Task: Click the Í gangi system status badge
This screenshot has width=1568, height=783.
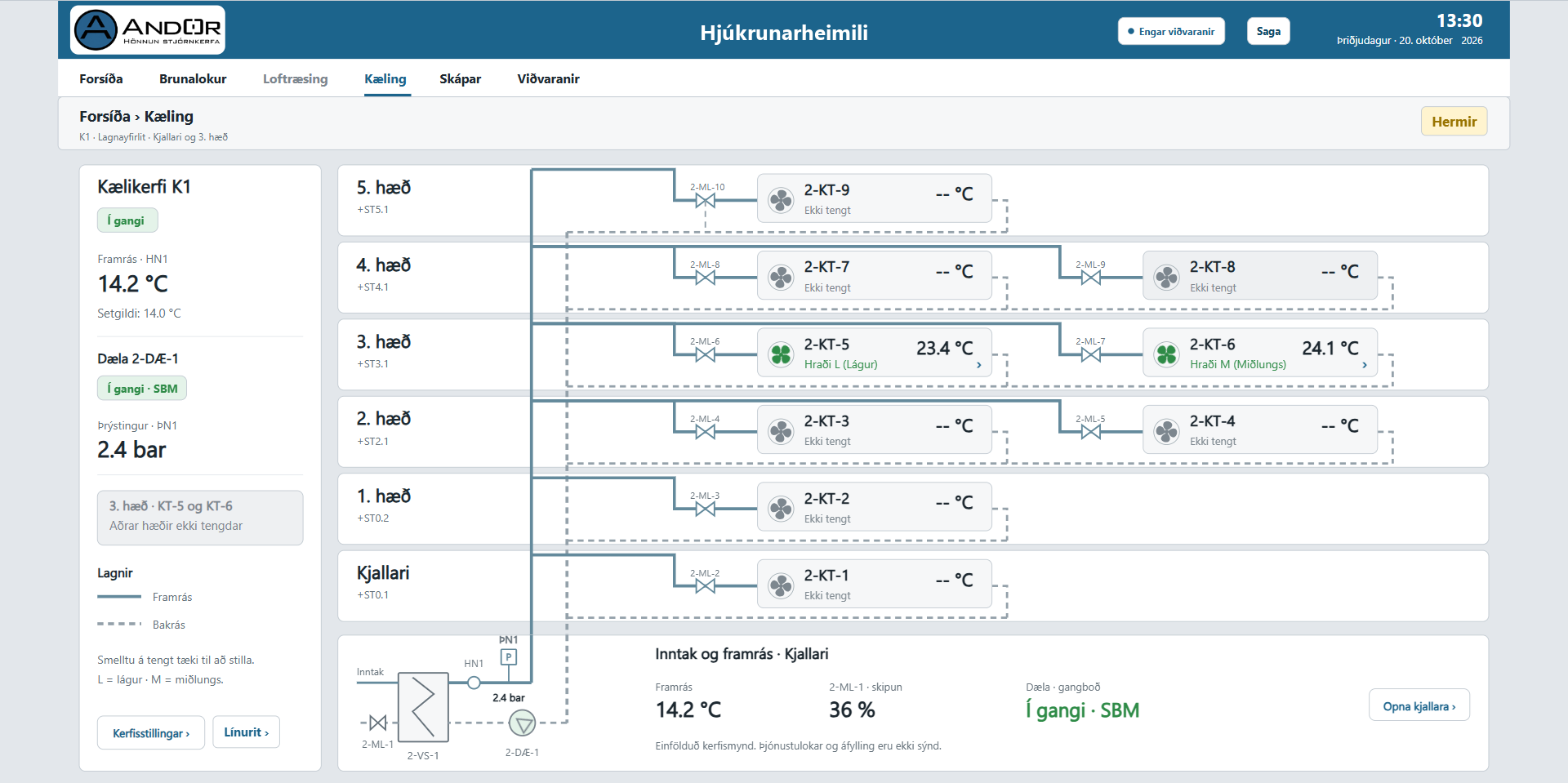Action: click(x=127, y=220)
